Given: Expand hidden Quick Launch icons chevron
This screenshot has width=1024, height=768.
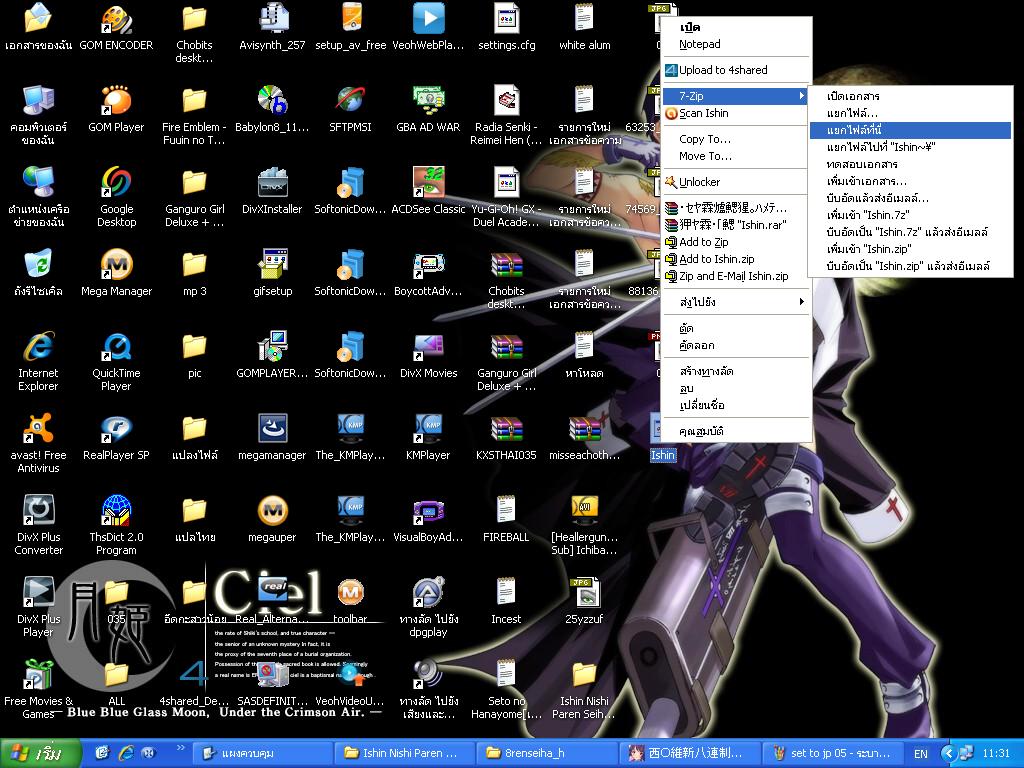Looking at the screenshot, I should pos(181,748).
